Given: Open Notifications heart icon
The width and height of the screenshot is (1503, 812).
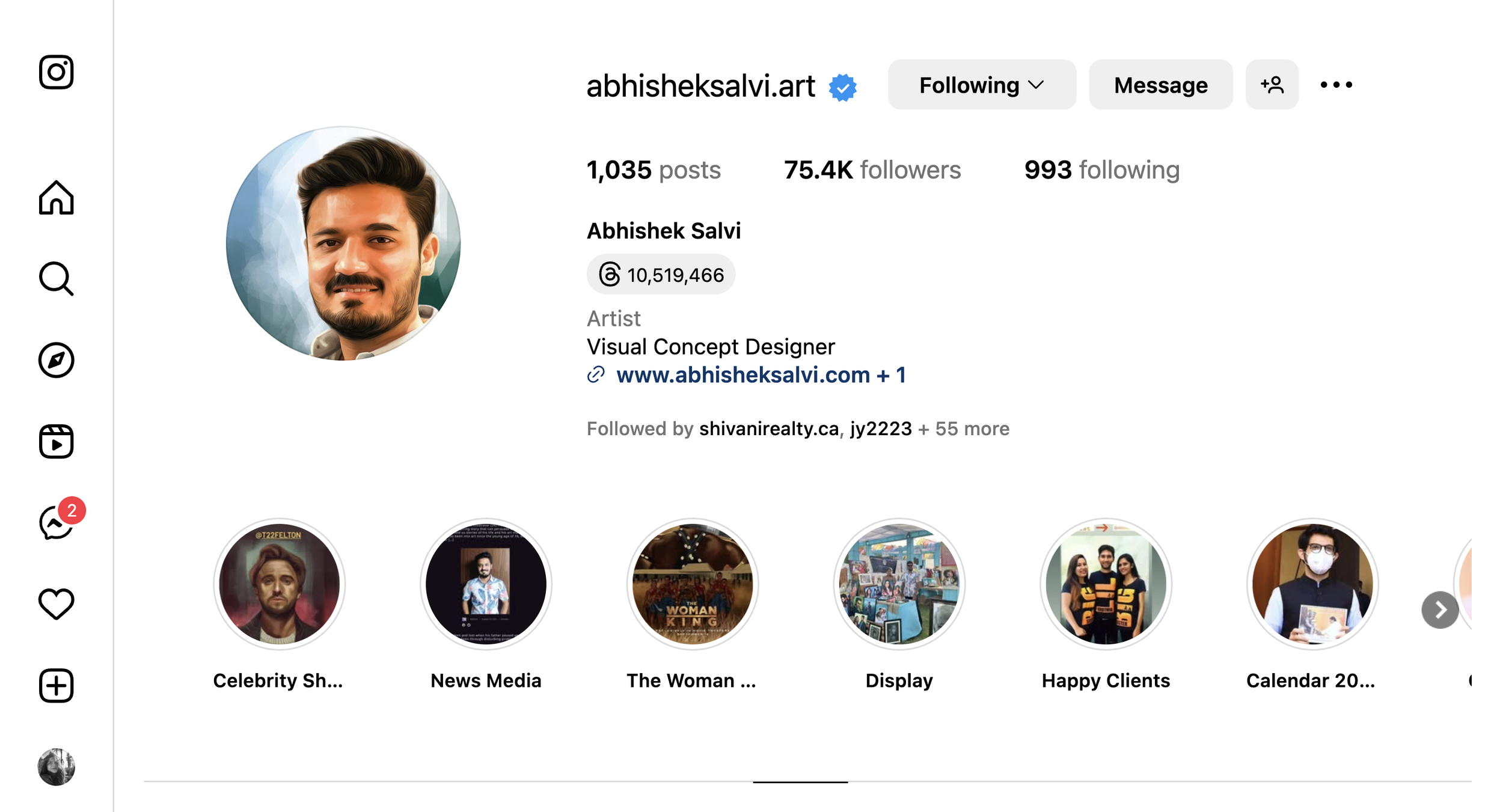Looking at the screenshot, I should [57, 603].
